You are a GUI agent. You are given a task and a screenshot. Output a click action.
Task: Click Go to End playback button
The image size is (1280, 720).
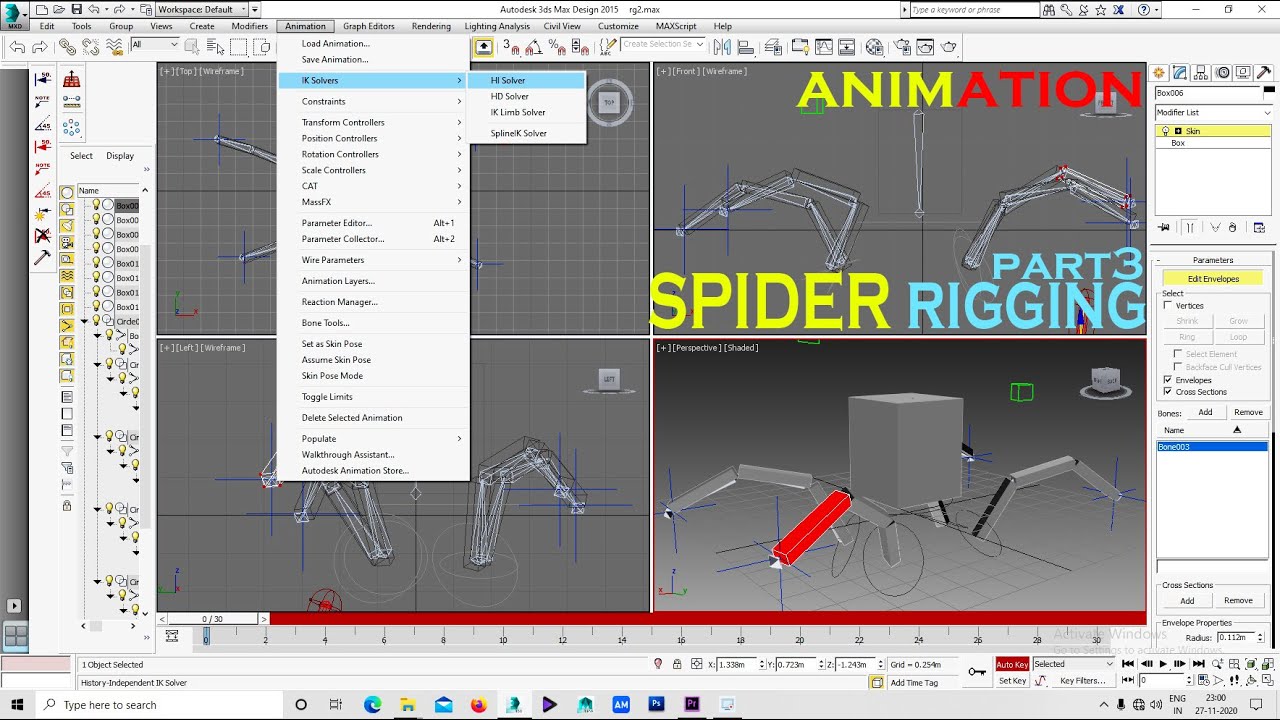tap(1198, 664)
